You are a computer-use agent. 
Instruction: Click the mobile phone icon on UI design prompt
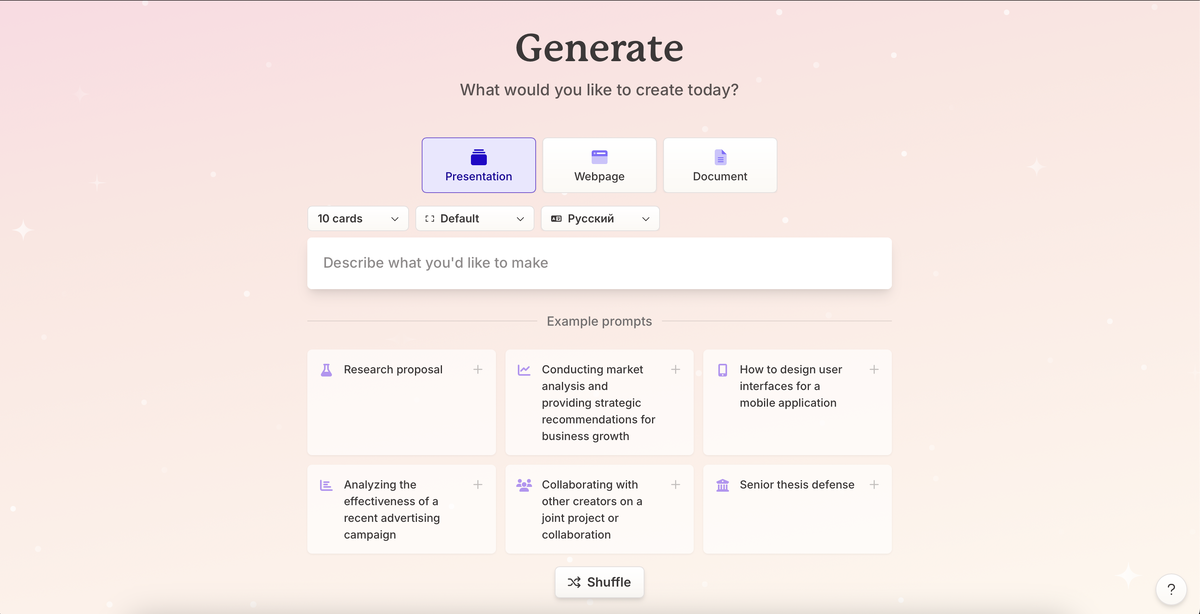(x=722, y=369)
